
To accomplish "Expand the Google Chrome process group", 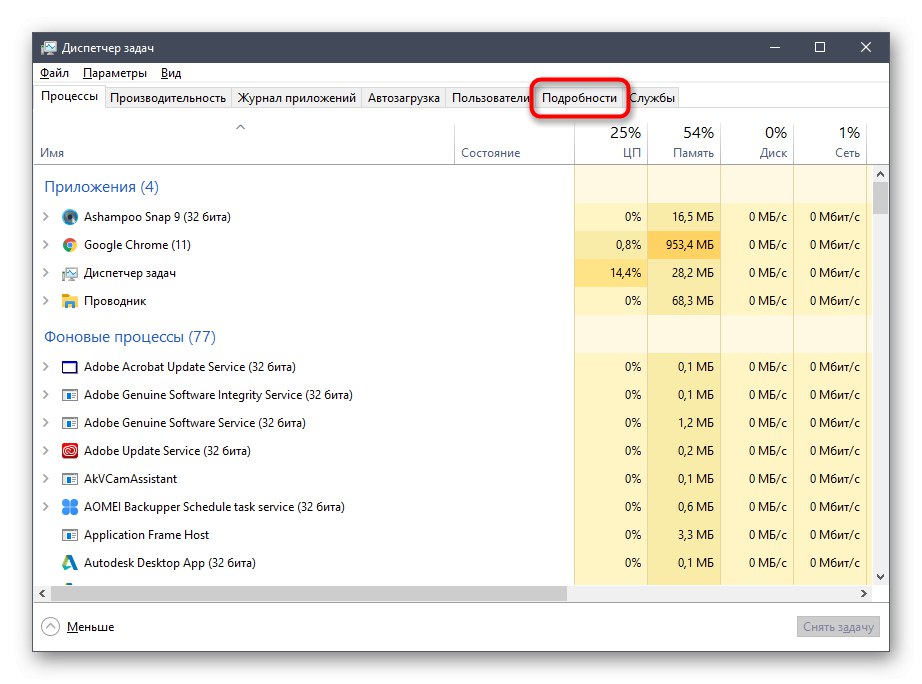I will tap(44, 245).
